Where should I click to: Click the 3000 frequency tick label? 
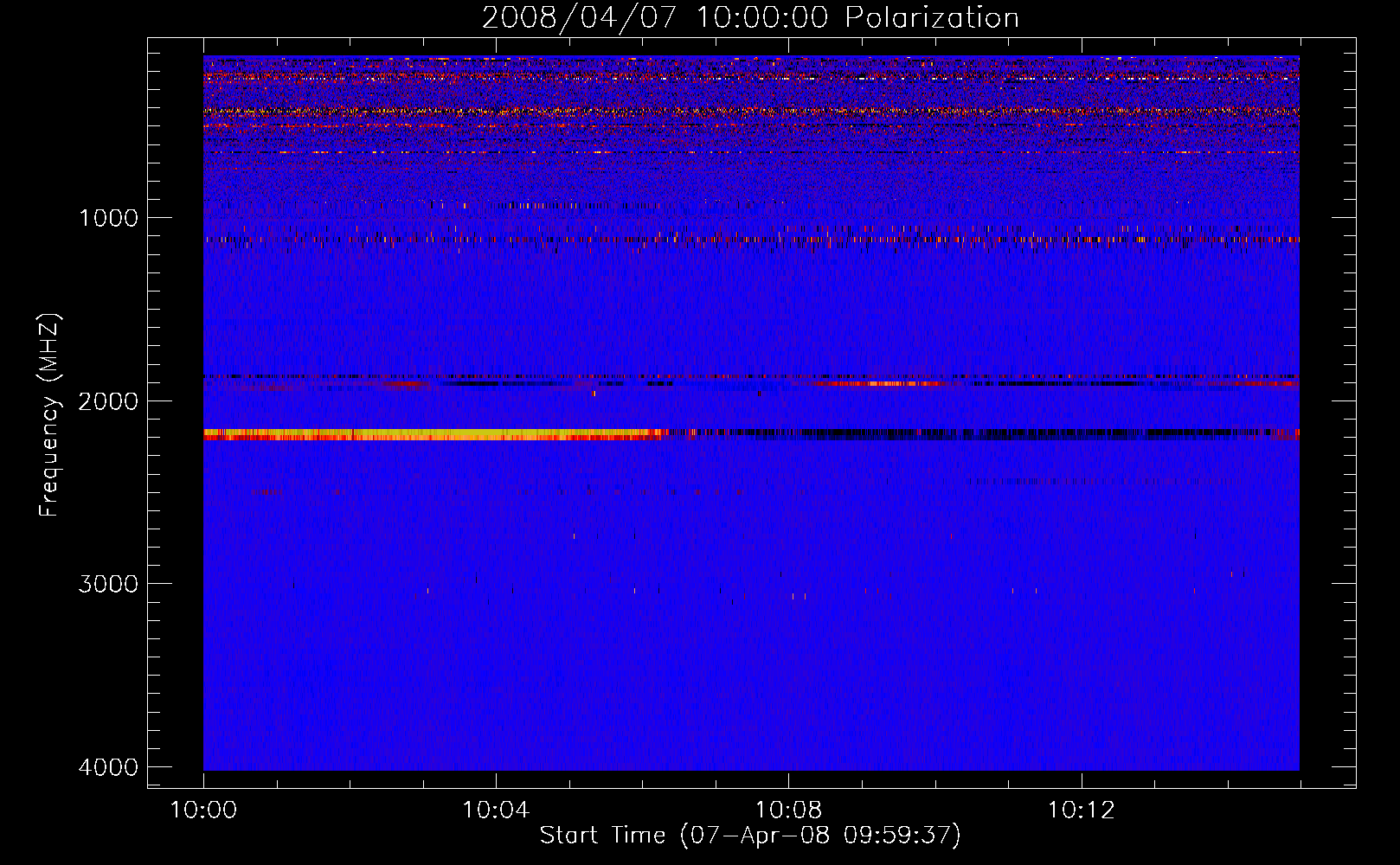point(108,584)
